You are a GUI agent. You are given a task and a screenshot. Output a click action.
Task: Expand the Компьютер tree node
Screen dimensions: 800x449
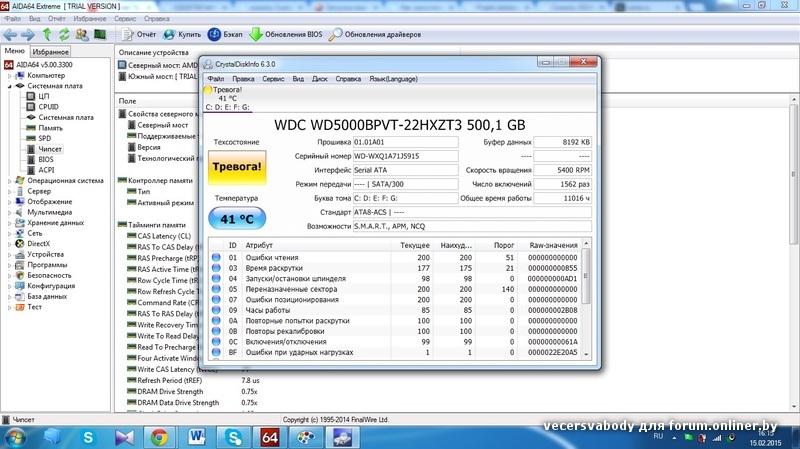10,75
